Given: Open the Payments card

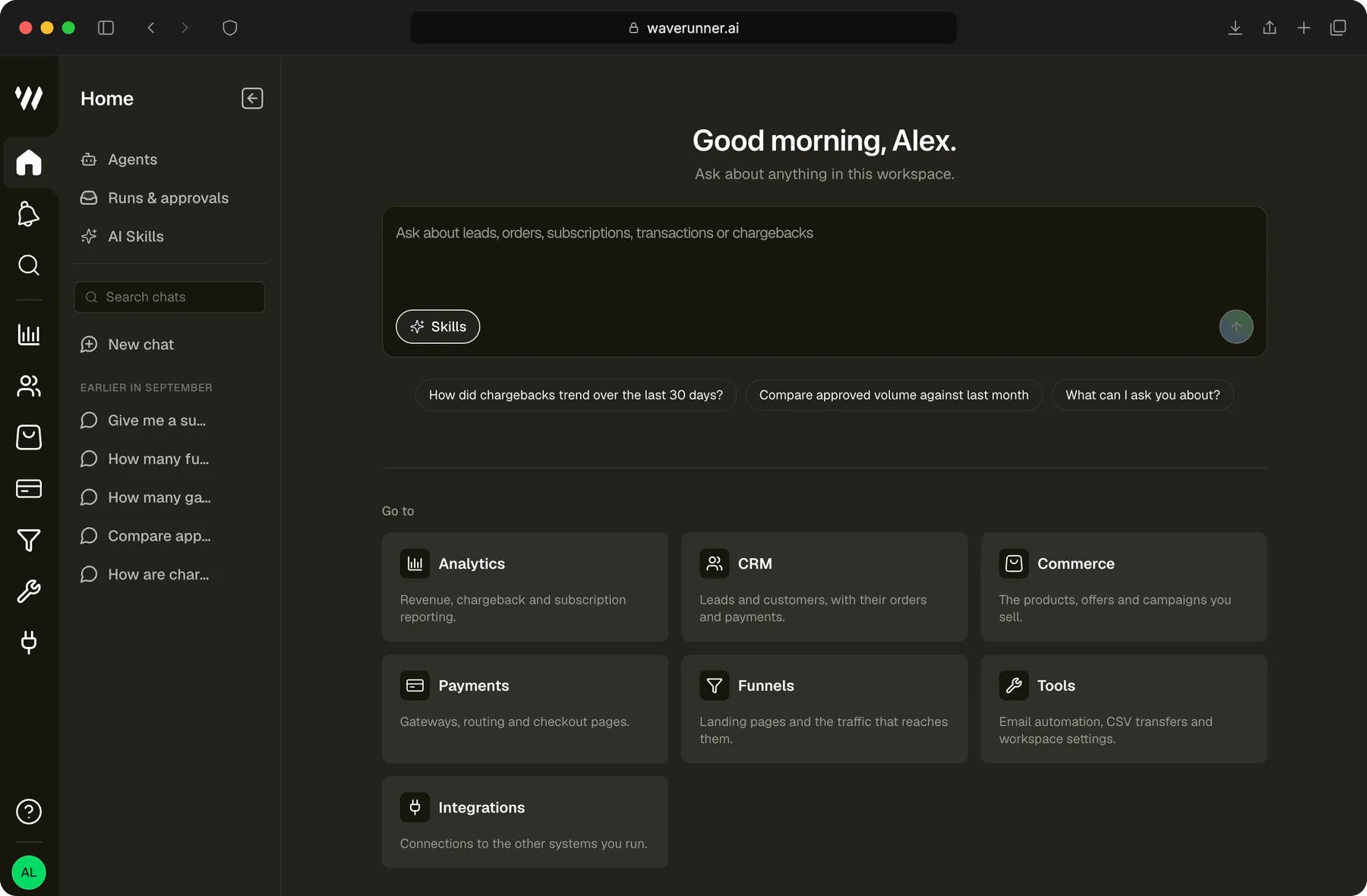Looking at the screenshot, I should 525,709.
